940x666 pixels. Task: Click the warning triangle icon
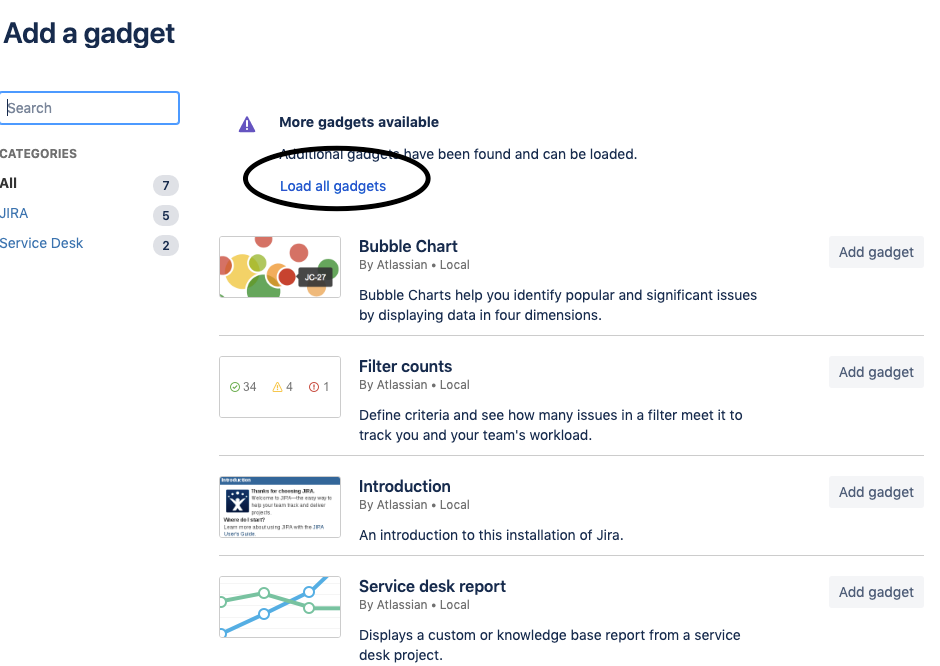pos(246,123)
